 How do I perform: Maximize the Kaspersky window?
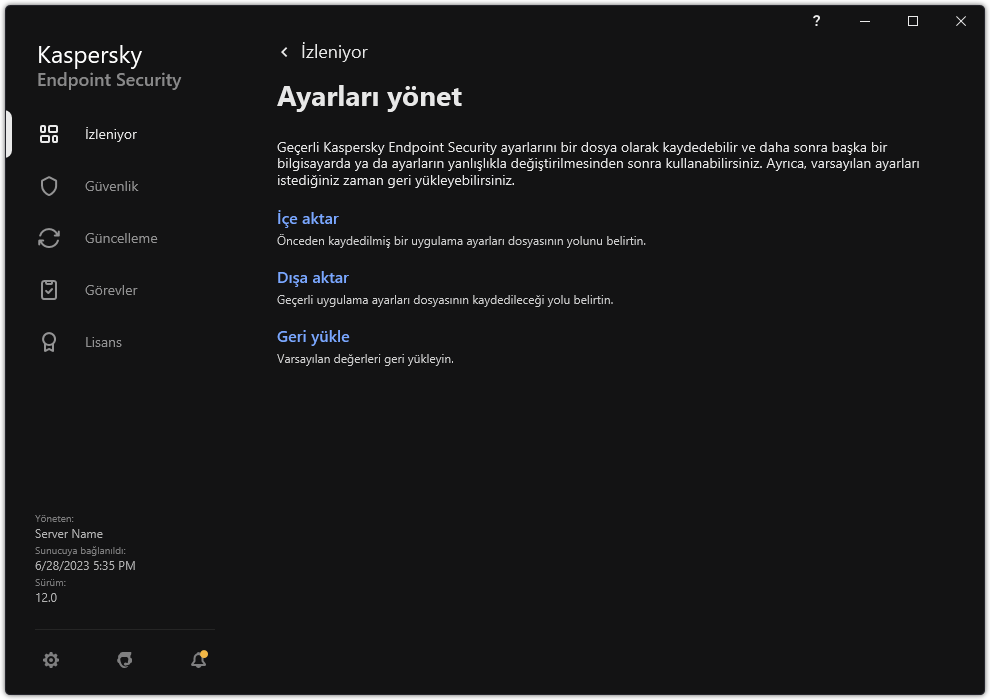[x=913, y=21]
